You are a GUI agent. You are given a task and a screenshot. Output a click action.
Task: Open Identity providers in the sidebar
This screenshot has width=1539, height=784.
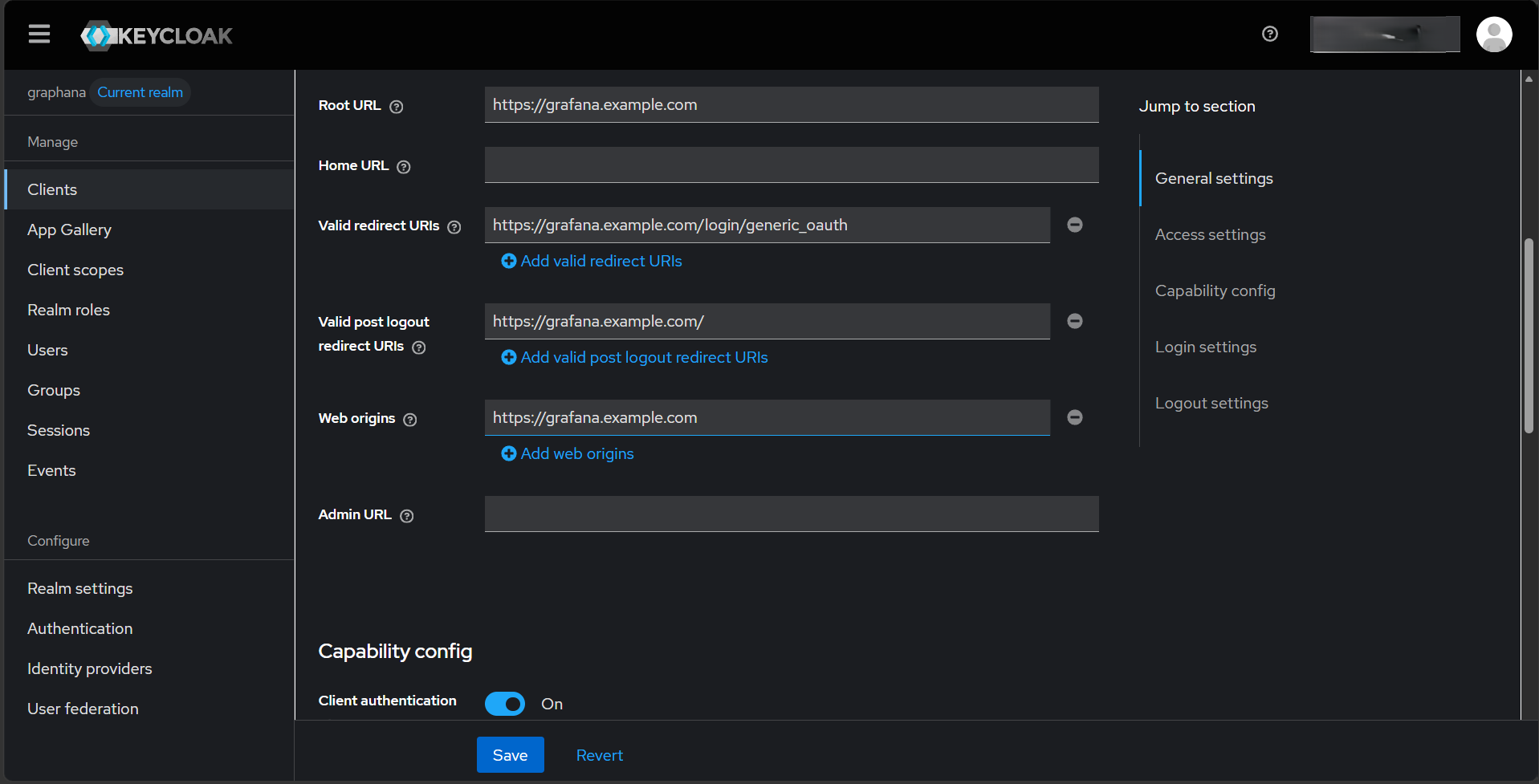tap(149, 668)
